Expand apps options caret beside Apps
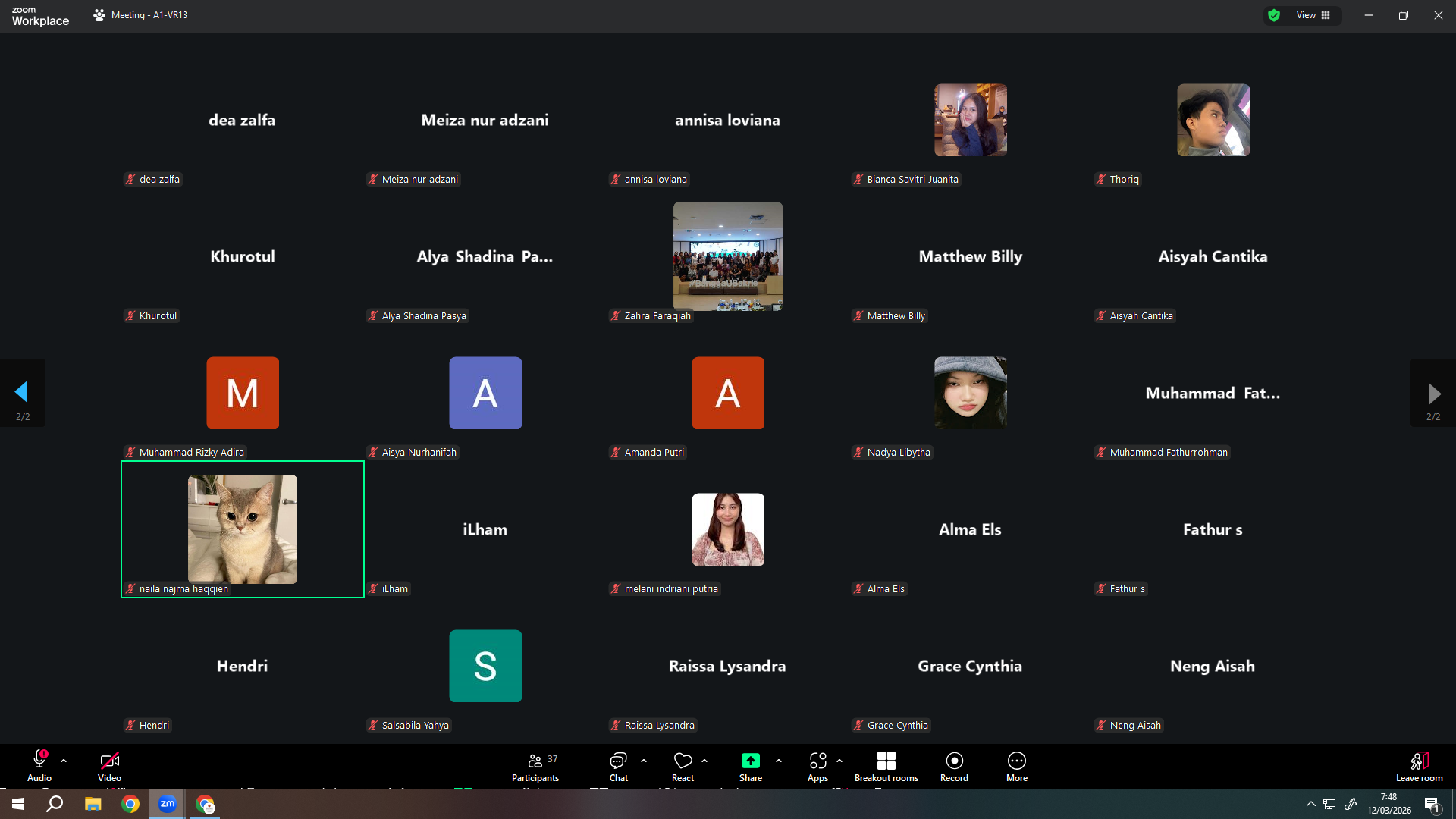The width and height of the screenshot is (1456, 819). click(839, 761)
